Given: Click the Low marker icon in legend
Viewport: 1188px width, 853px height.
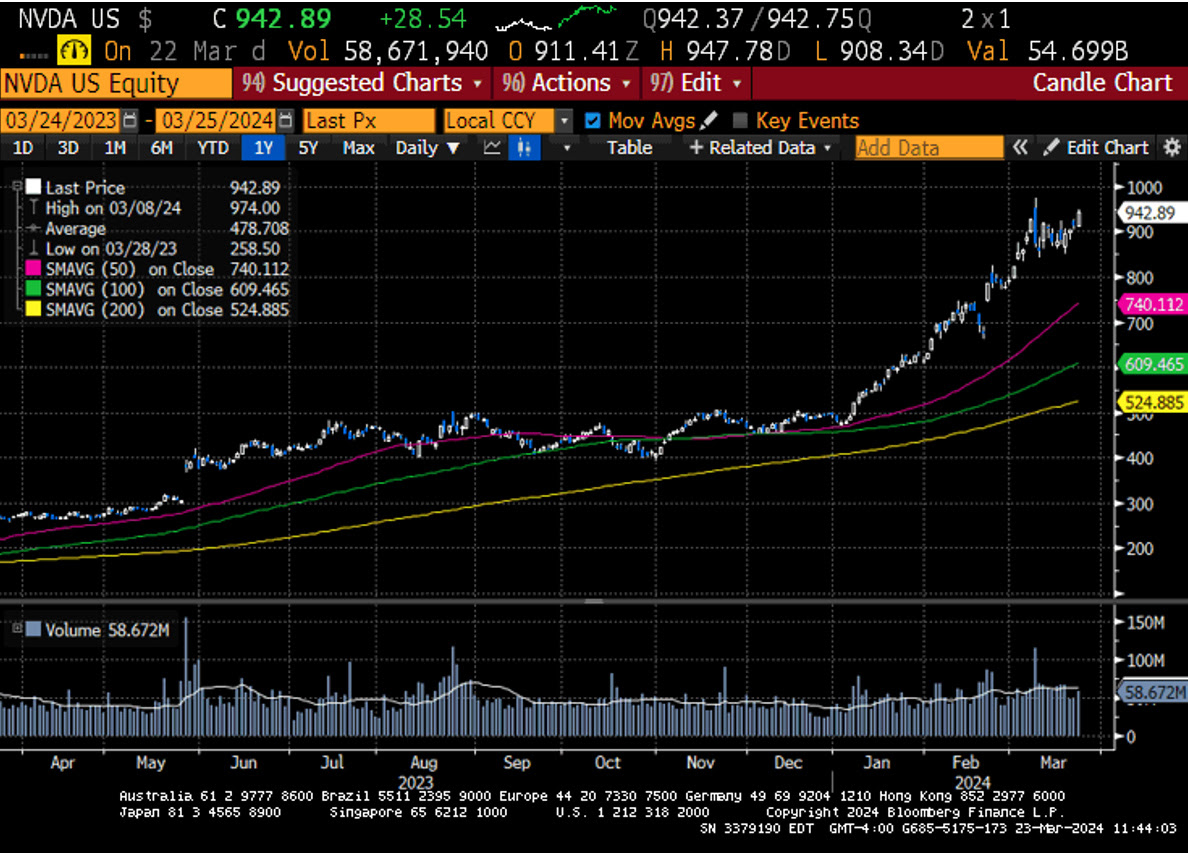Looking at the screenshot, I should pos(33,248).
